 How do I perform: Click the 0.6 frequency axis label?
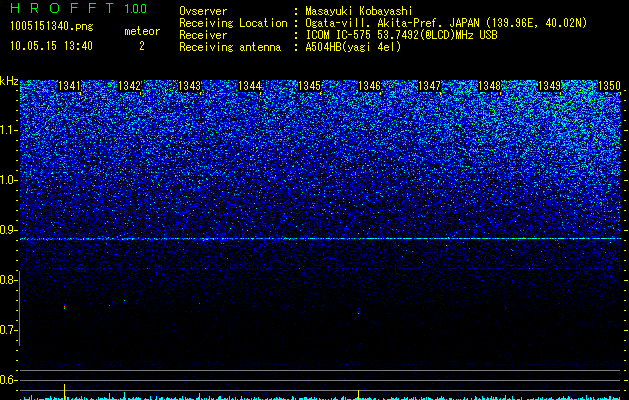pos(7,380)
